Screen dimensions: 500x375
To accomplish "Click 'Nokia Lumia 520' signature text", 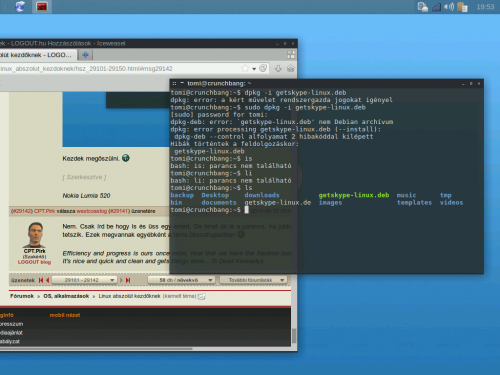I will [86, 195].
